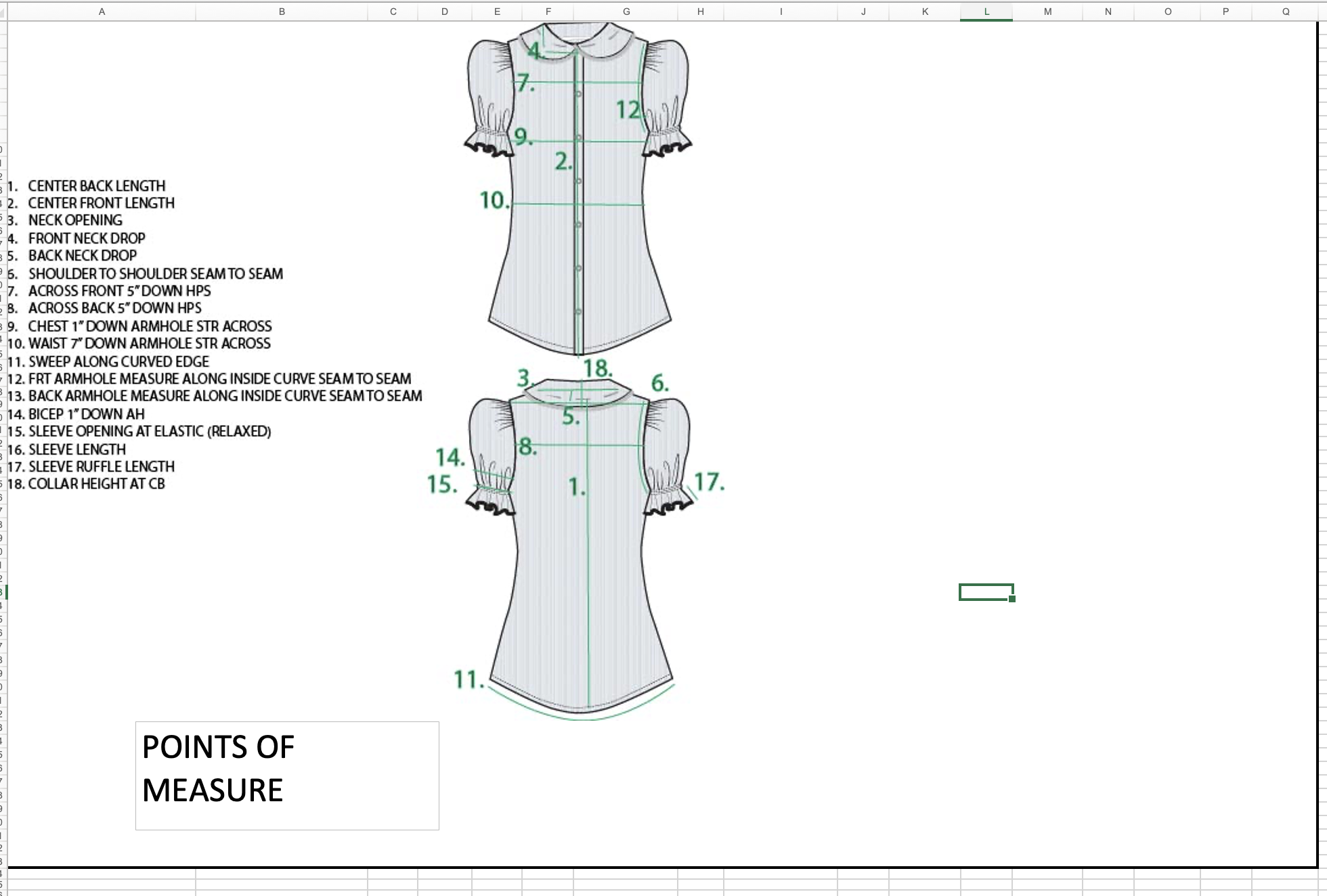This screenshot has width=1327, height=896.
Task: Click the cell fill handle square
Action: tap(1012, 599)
